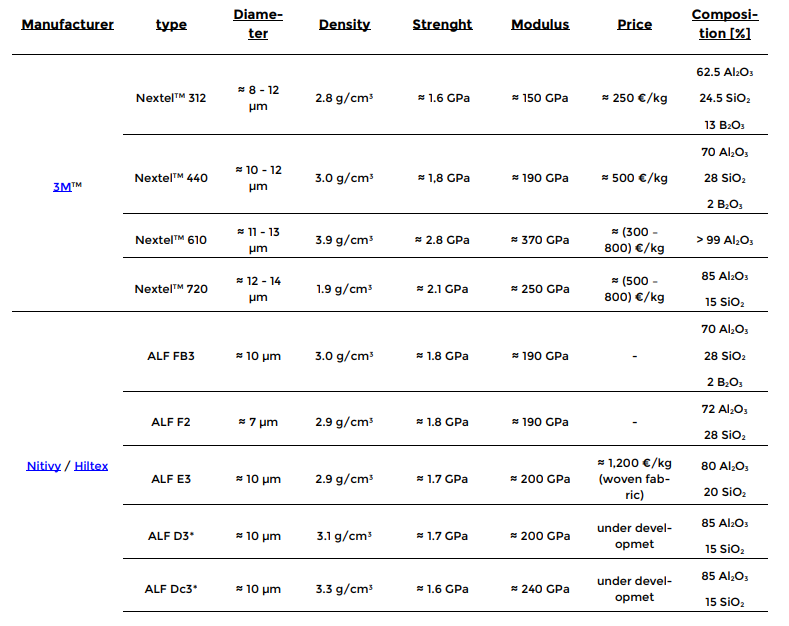
Task: Click the '1.9 g/cm³' density cell
Action: (x=345, y=289)
